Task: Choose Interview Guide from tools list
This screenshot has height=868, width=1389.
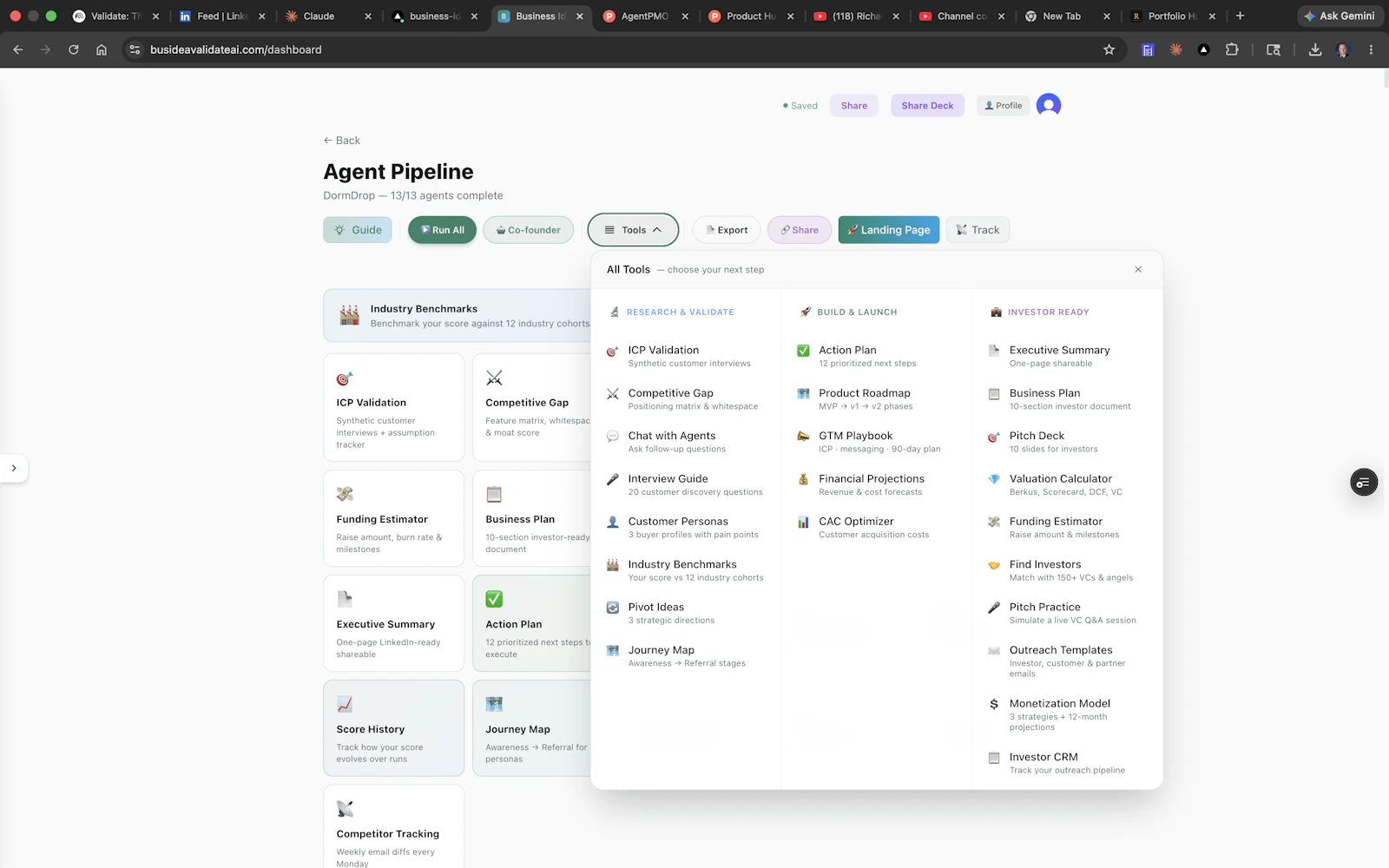Action: click(x=686, y=484)
